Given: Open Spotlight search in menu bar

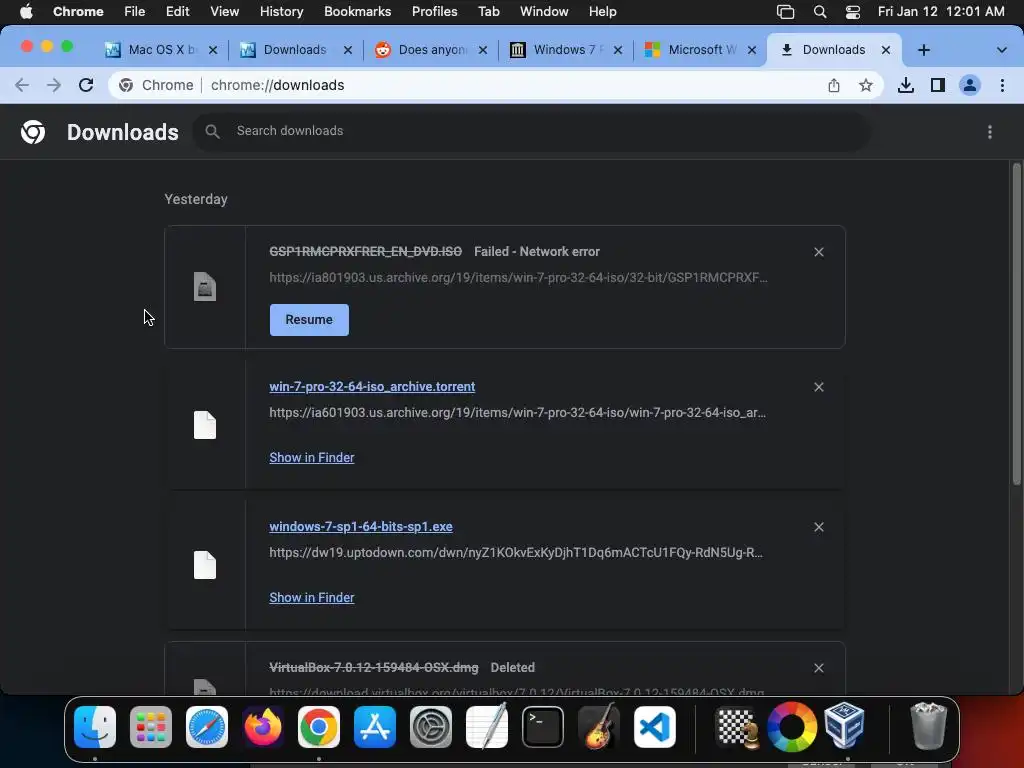Looking at the screenshot, I should click(820, 12).
